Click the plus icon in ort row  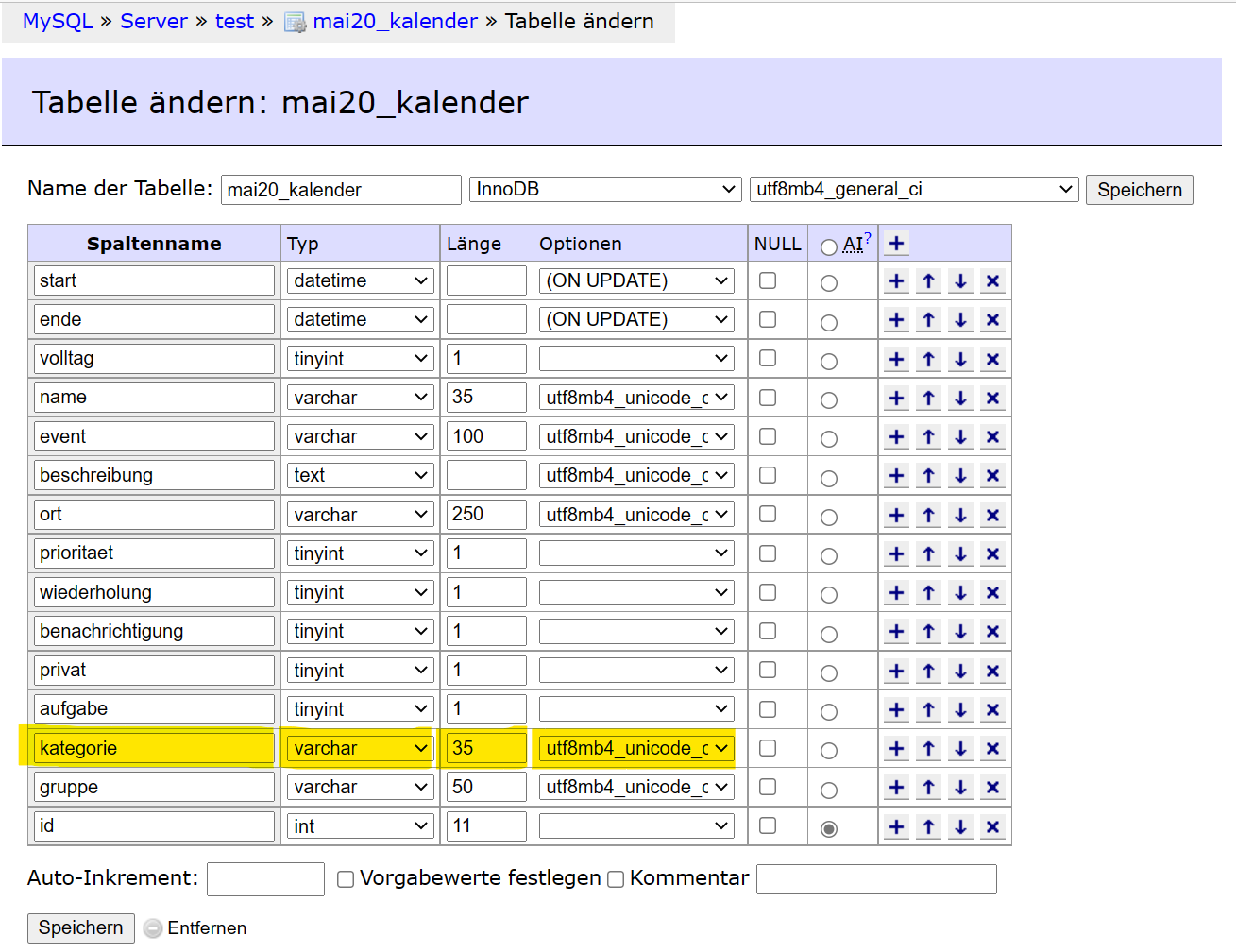(896, 516)
